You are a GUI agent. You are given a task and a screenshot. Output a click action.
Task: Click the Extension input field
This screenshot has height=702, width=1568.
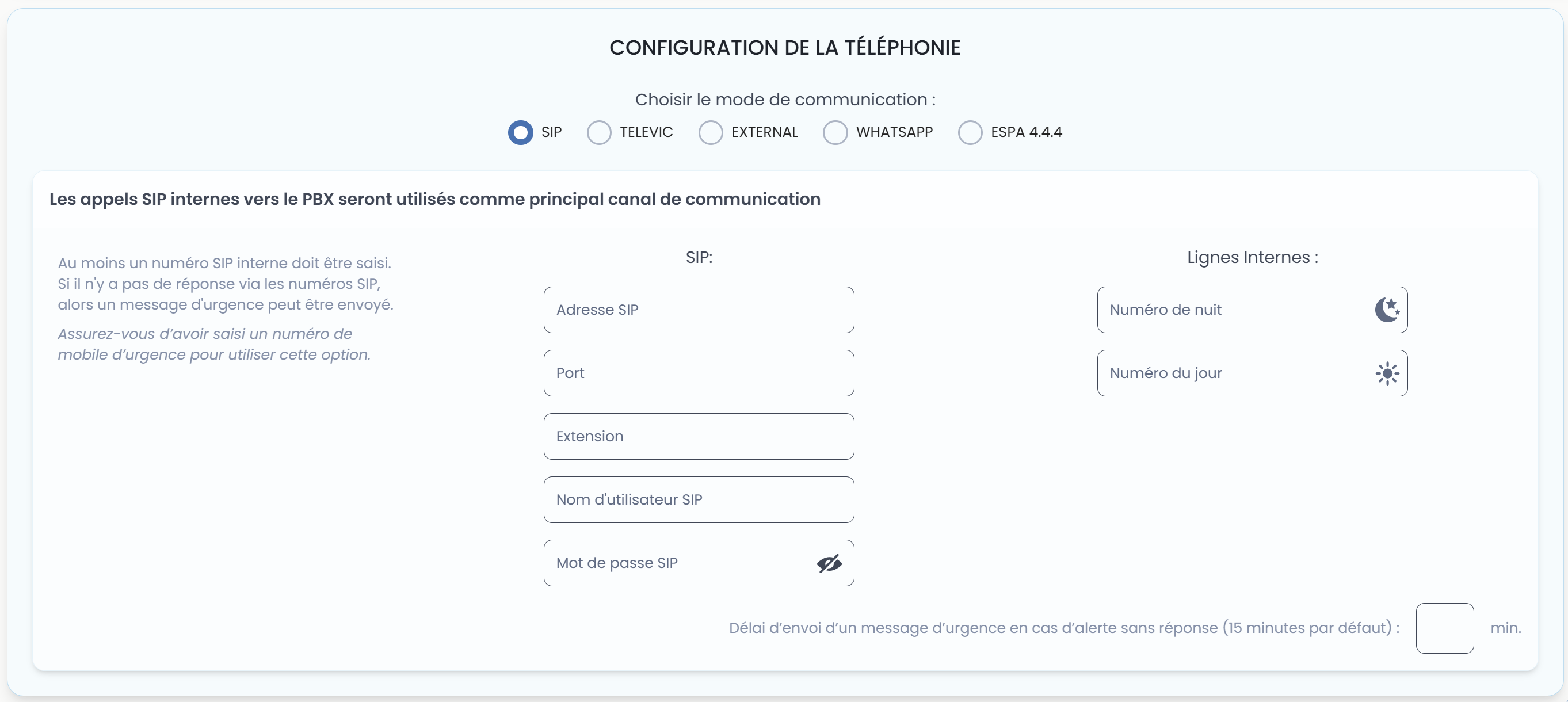click(x=698, y=436)
